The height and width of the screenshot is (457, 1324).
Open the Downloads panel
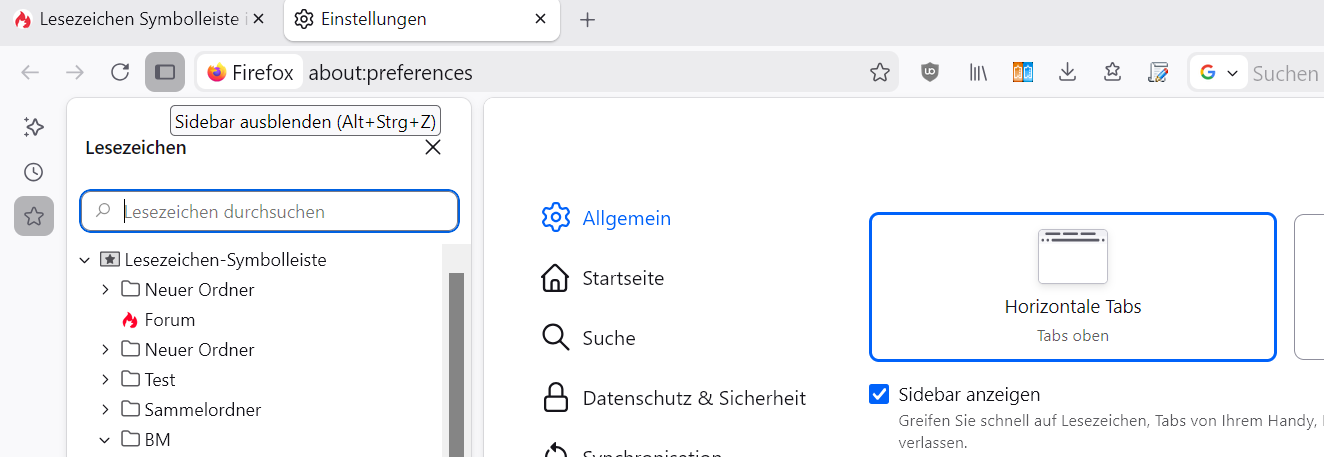1068,72
